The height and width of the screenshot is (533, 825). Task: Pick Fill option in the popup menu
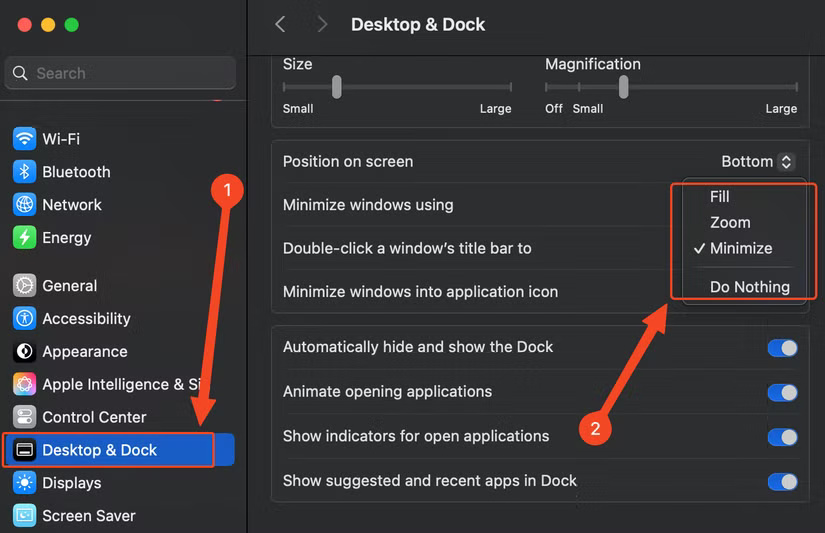point(720,197)
